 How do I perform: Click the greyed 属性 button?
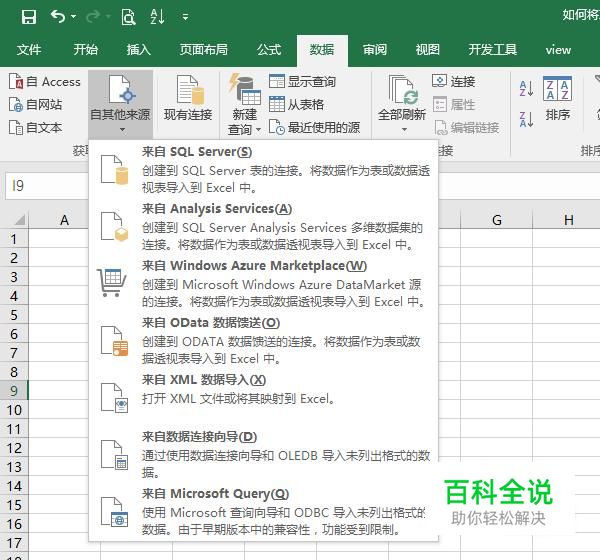[x=454, y=104]
